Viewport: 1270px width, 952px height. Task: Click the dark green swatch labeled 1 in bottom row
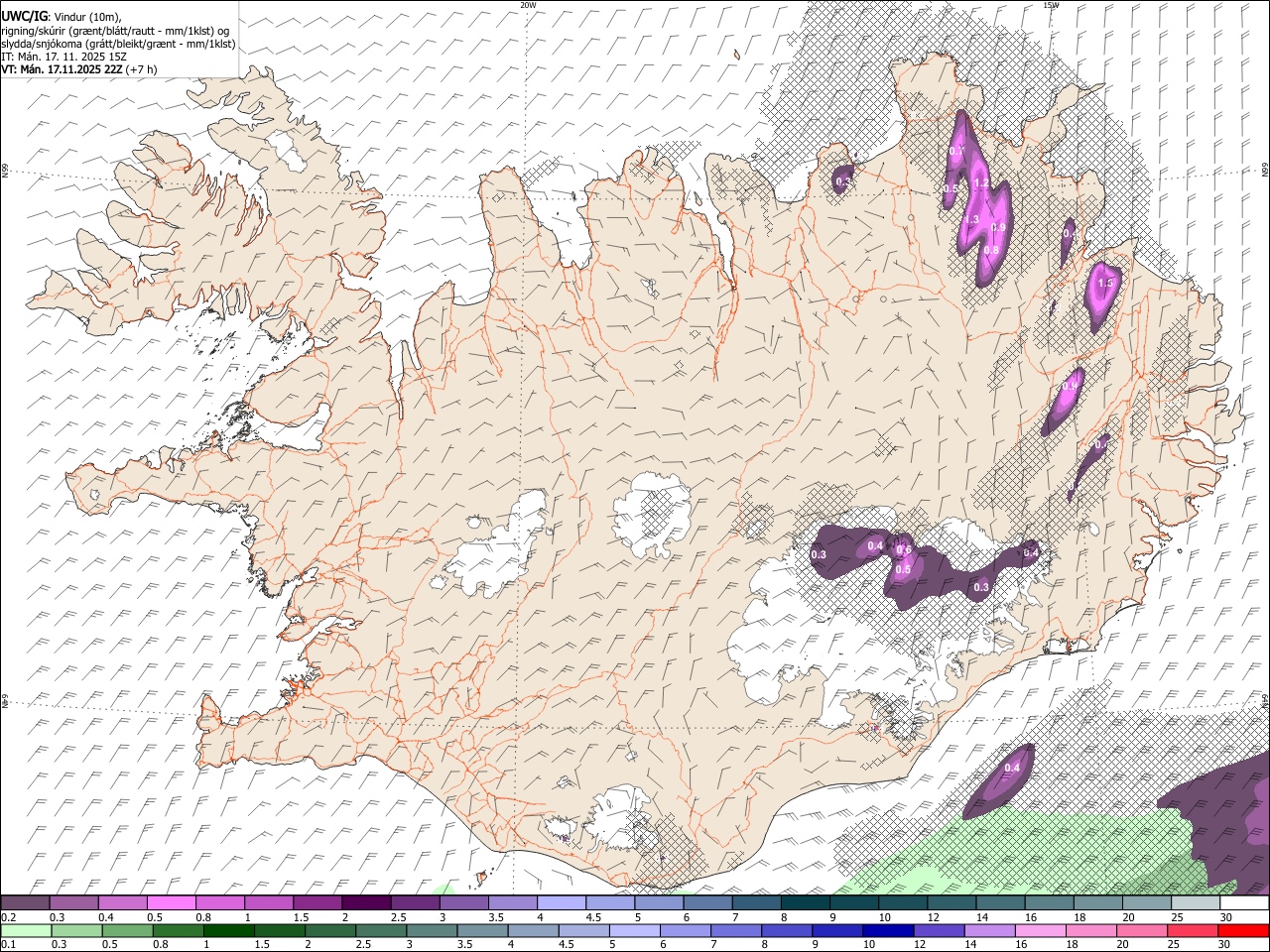(x=228, y=930)
